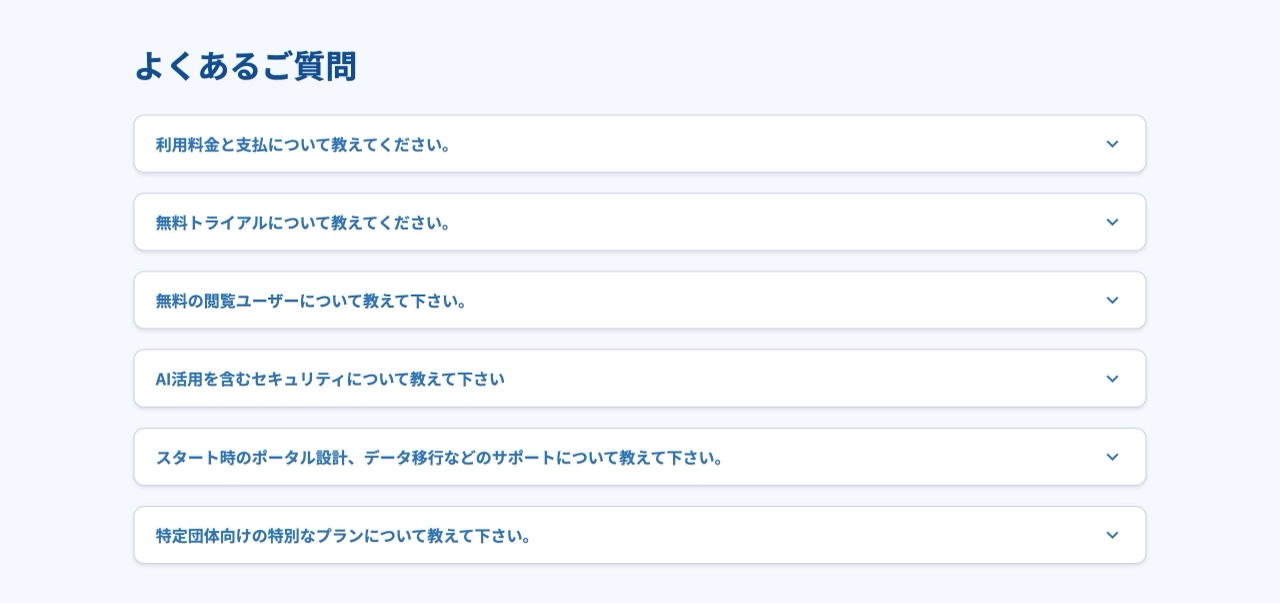Click the down-arrow icon on the pricing question
The image size is (1280, 603).
point(1112,144)
